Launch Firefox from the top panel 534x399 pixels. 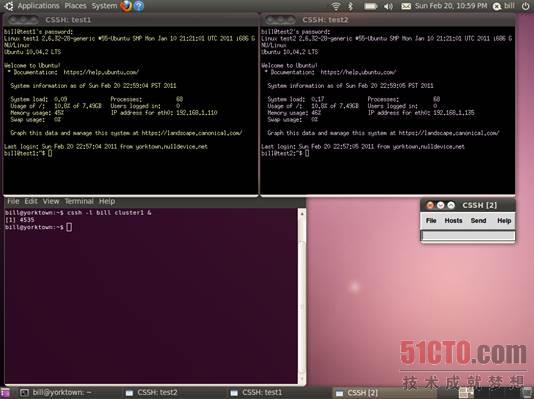[x=126, y=6]
